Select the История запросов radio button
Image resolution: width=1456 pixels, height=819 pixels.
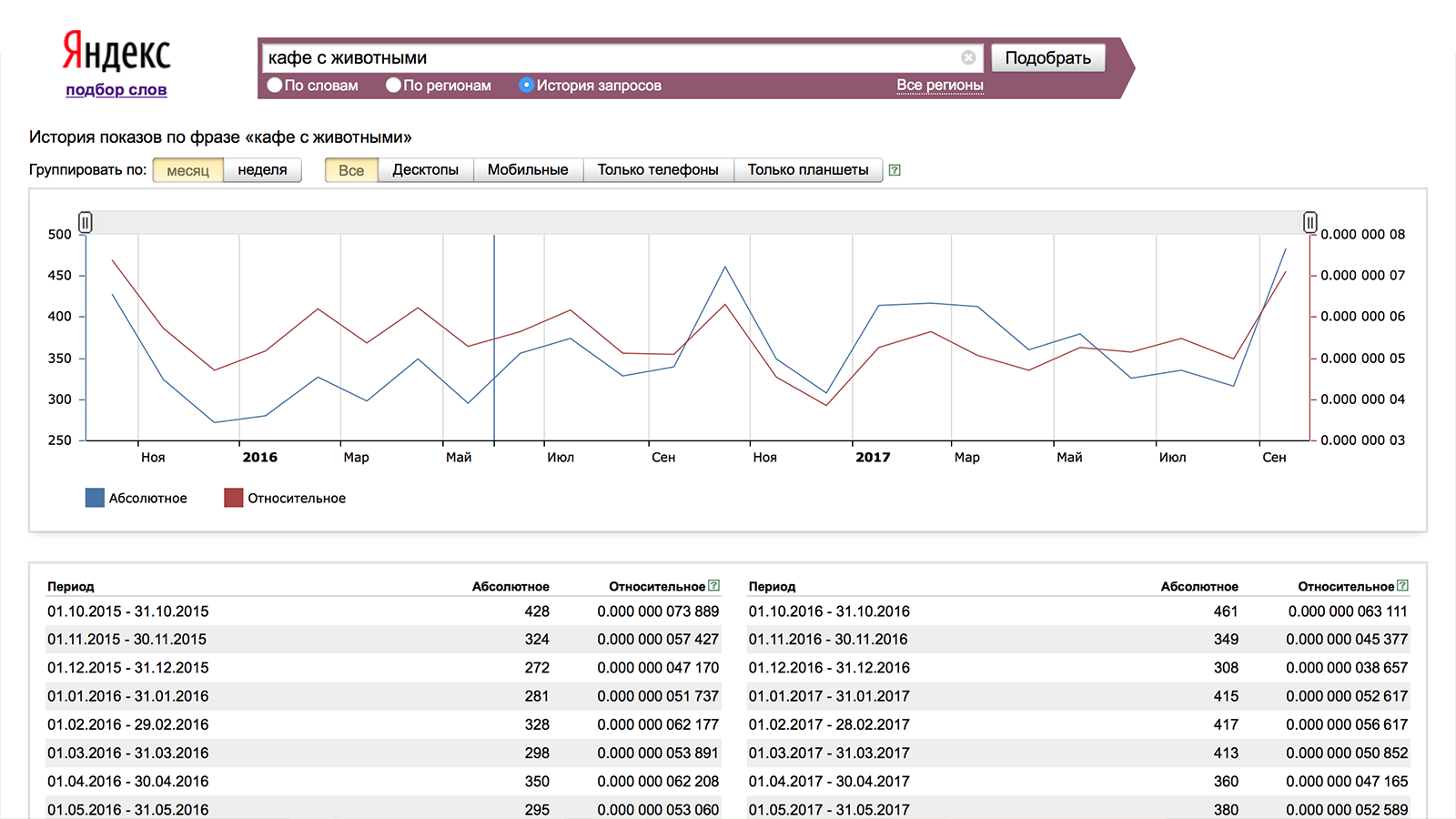526,85
